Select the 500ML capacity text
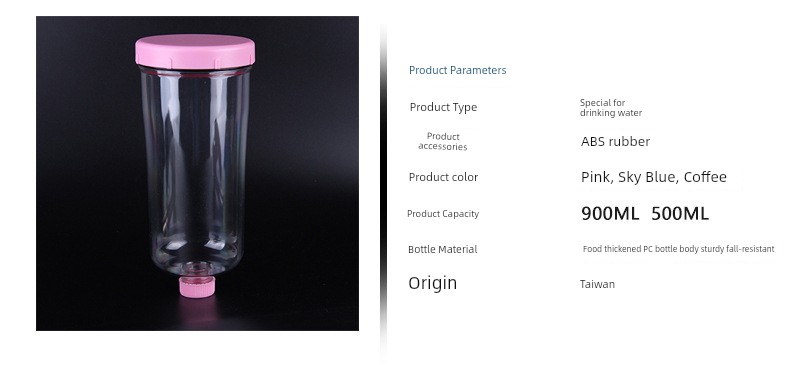 click(x=680, y=214)
